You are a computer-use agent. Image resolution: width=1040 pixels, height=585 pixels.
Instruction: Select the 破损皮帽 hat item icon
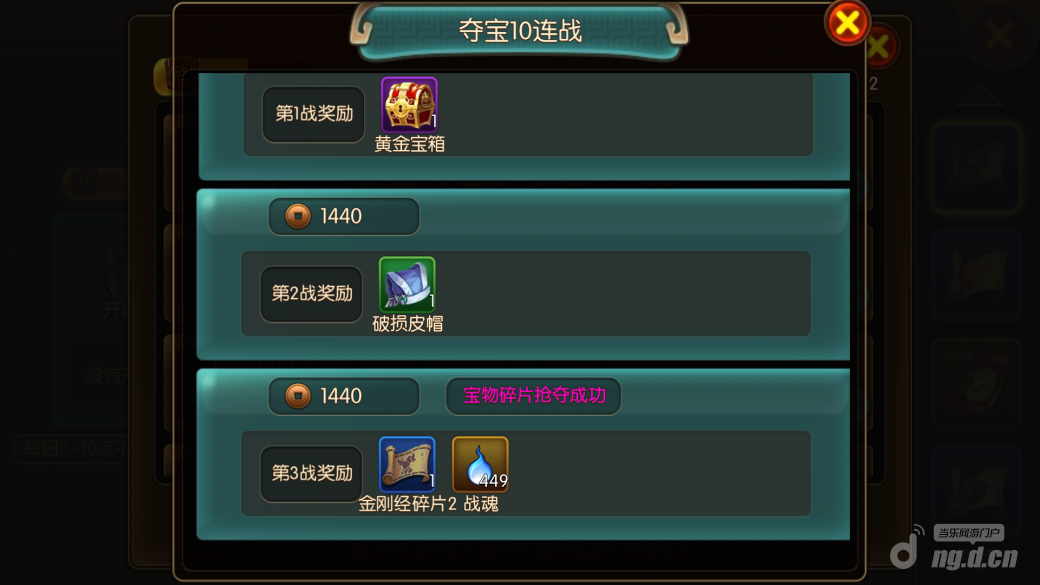tap(407, 285)
